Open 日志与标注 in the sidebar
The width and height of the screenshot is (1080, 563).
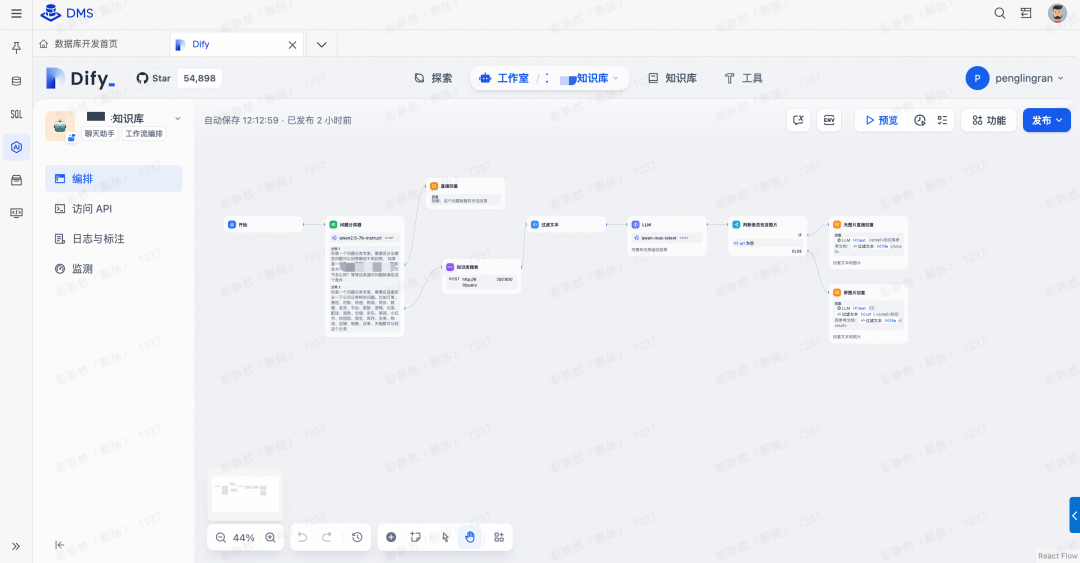click(x=114, y=238)
